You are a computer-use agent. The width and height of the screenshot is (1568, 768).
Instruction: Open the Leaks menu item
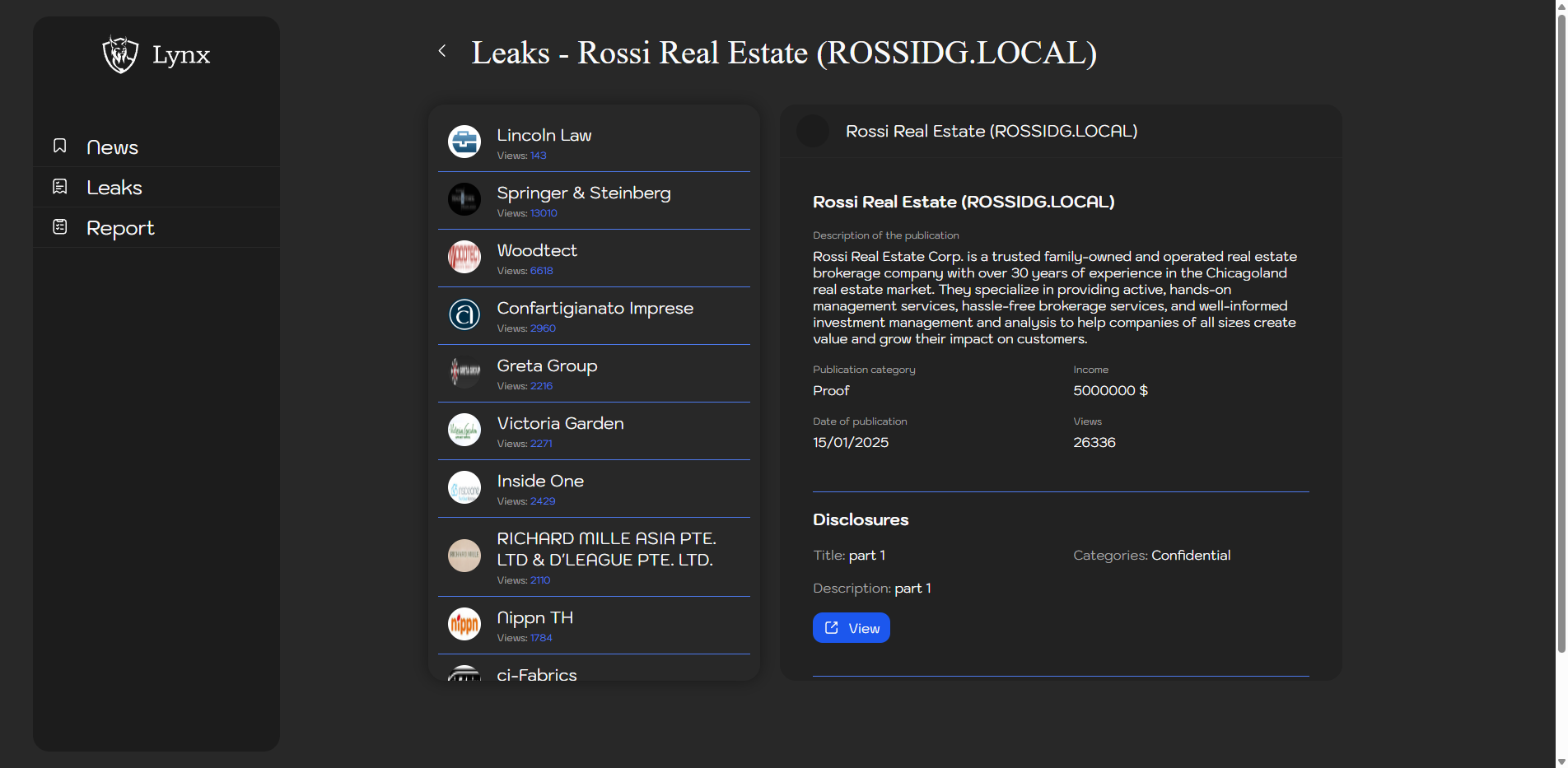(114, 188)
